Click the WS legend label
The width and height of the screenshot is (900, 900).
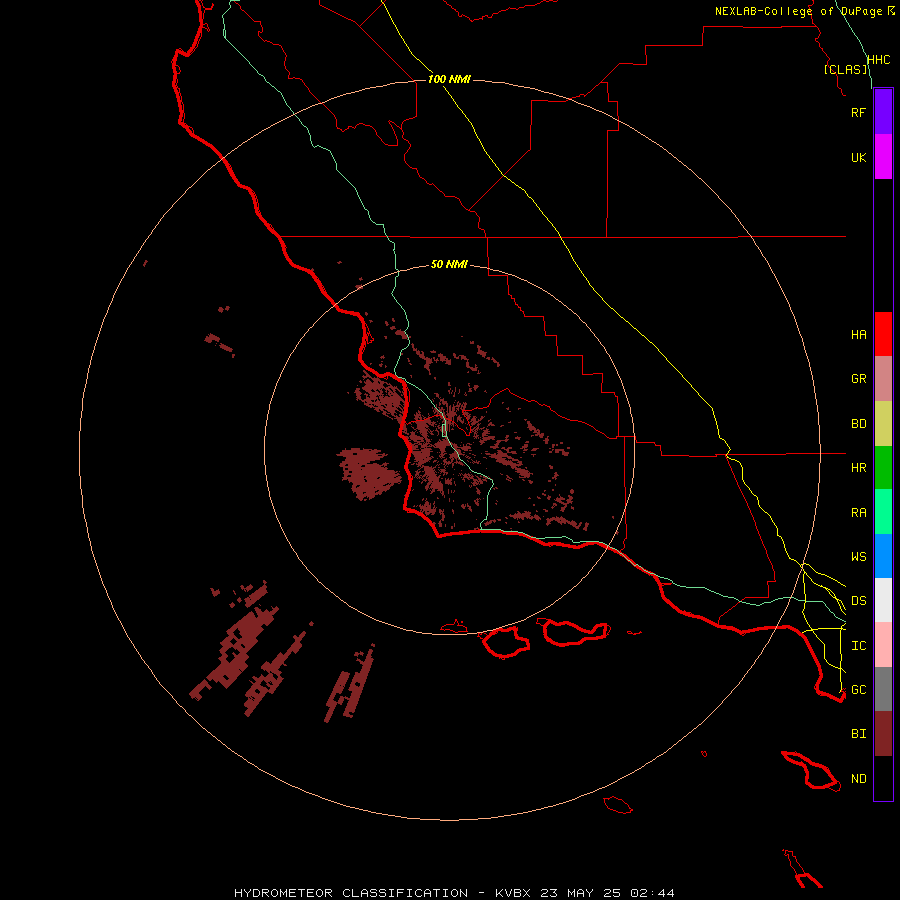click(858, 556)
